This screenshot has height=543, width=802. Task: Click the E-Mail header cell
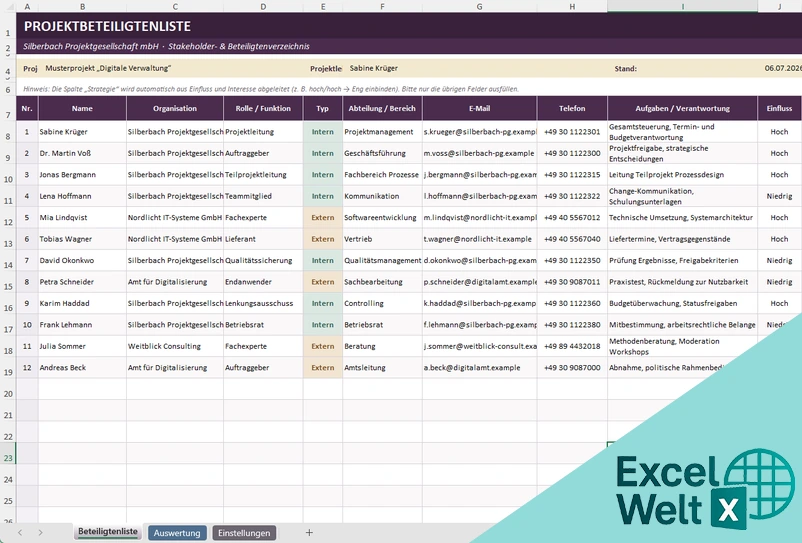479,108
